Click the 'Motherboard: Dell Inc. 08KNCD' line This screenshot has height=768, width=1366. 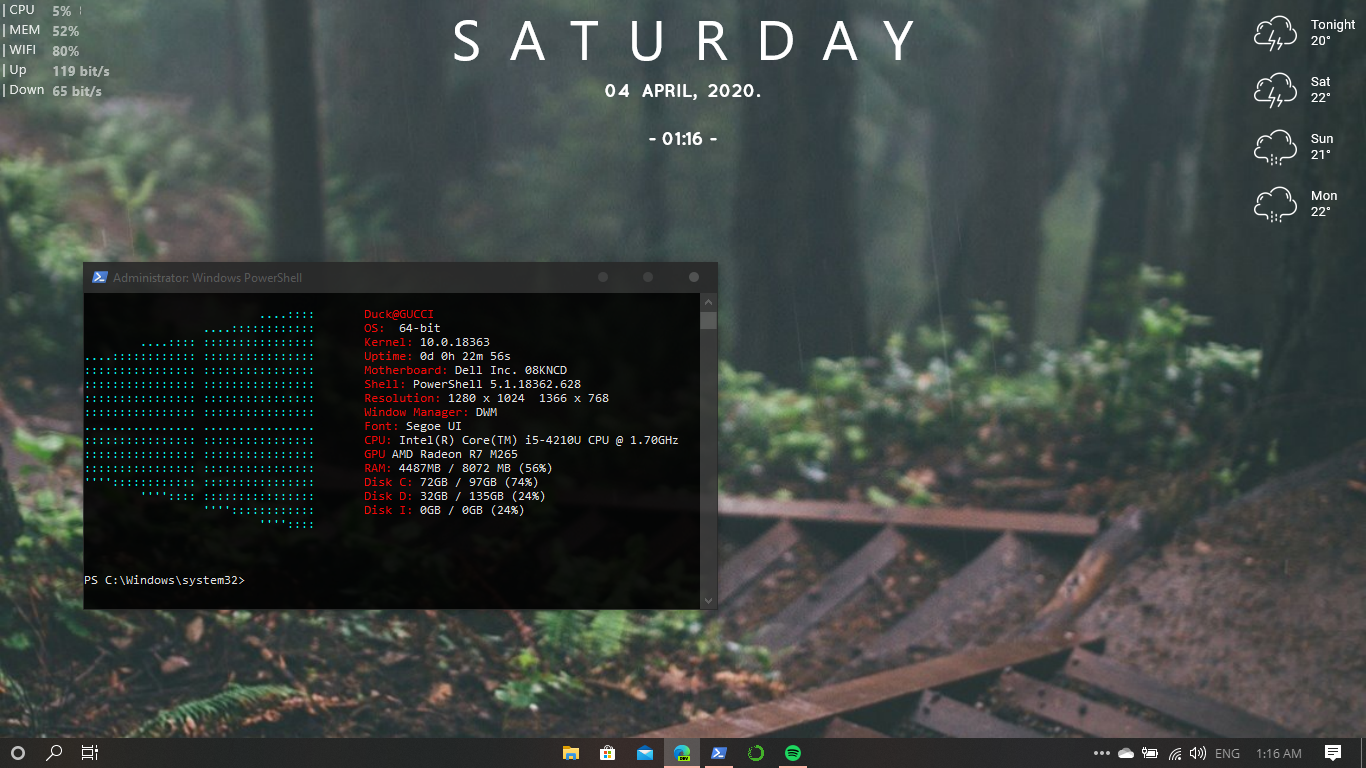pos(465,370)
